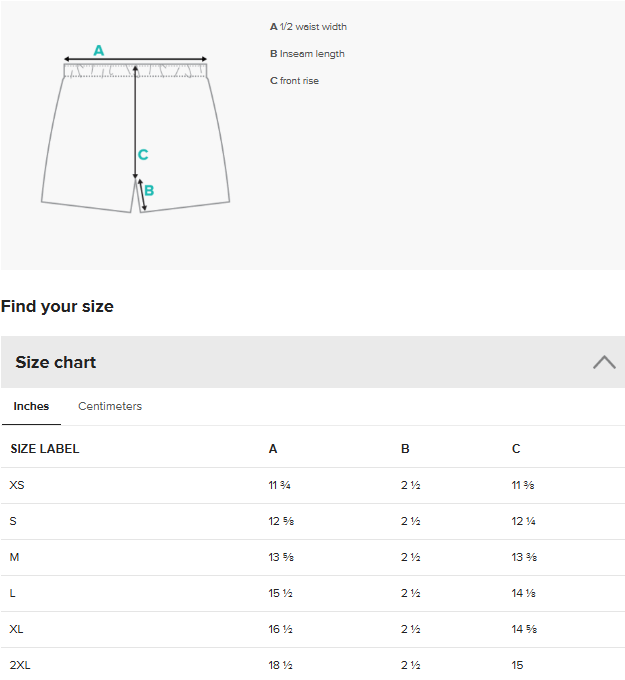The image size is (625, 680).
Task: Select the 2XL size row label
Action: pyautogui.click(x=20, y=665)
